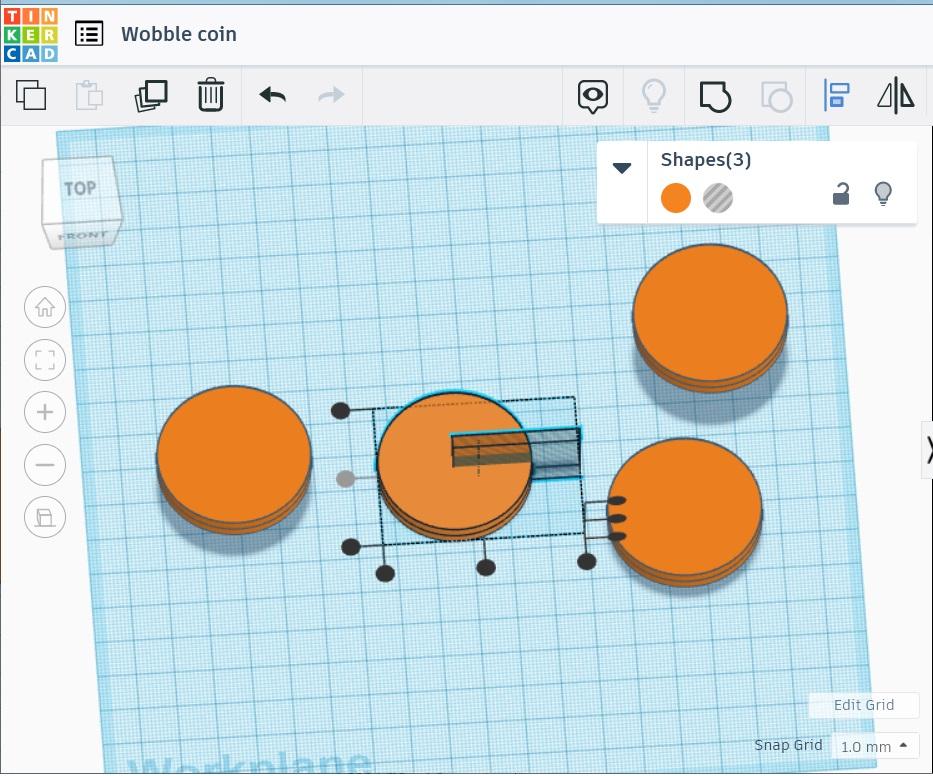933x776 pixels.
Task: Click the gray midpoint handle left of selection
Action: click(345, 479)
